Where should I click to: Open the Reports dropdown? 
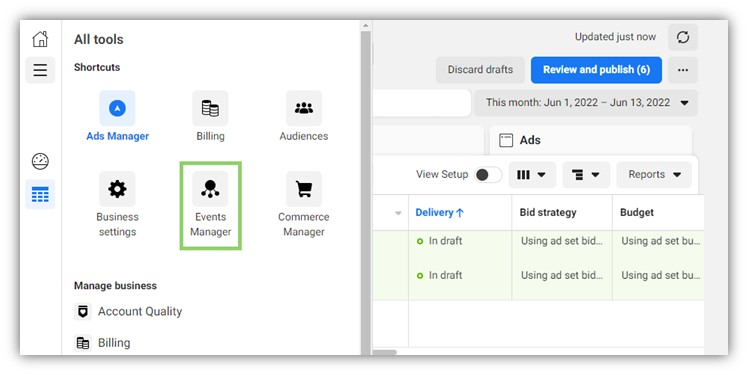point(654,175)
